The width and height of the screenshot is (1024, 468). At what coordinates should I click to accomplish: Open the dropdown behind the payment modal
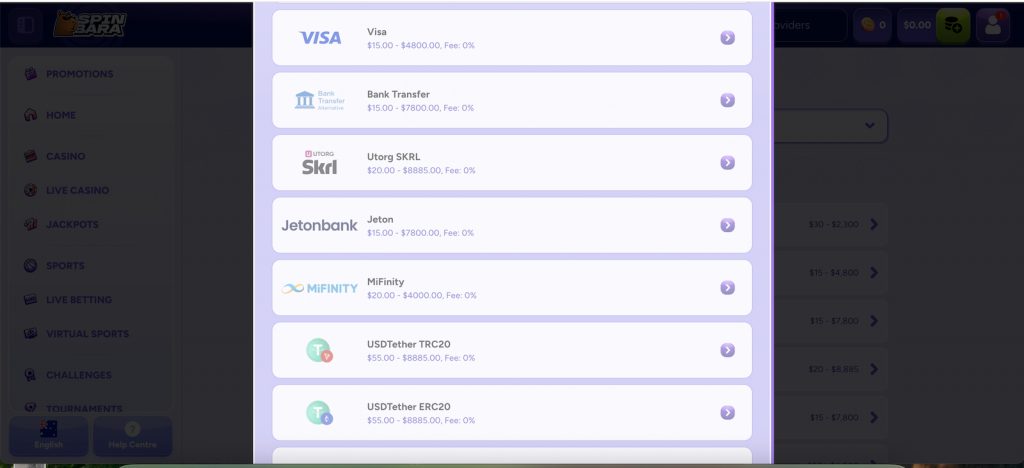click(868, 125)
